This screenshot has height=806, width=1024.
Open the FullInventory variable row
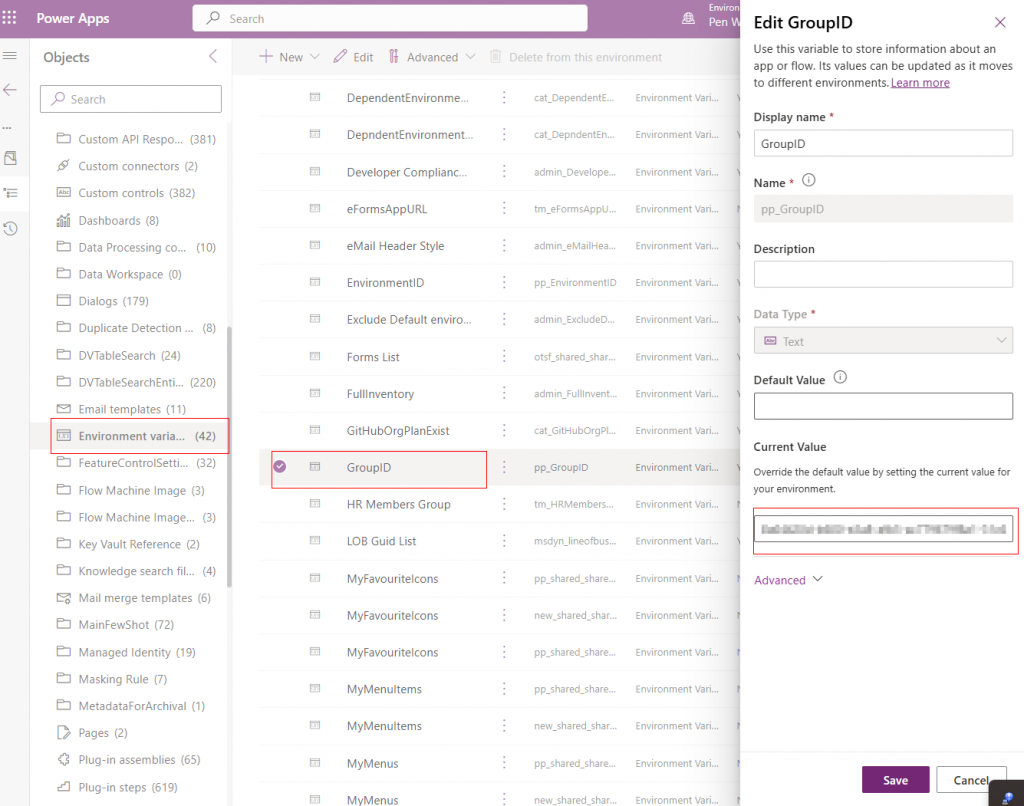pyautogui.click(x=380, y=394)
